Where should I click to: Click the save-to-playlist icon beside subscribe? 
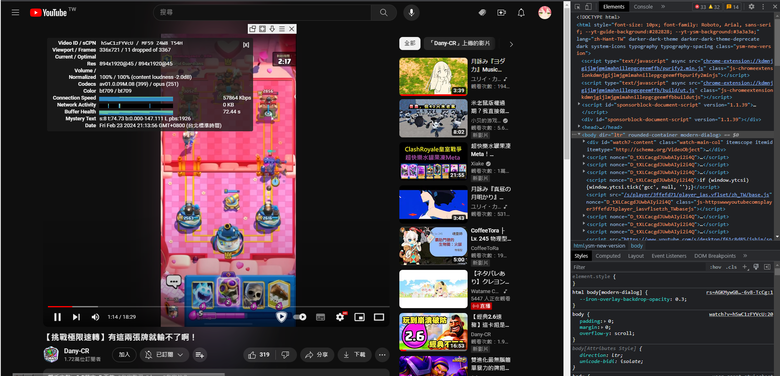click(x=199, y=355)
